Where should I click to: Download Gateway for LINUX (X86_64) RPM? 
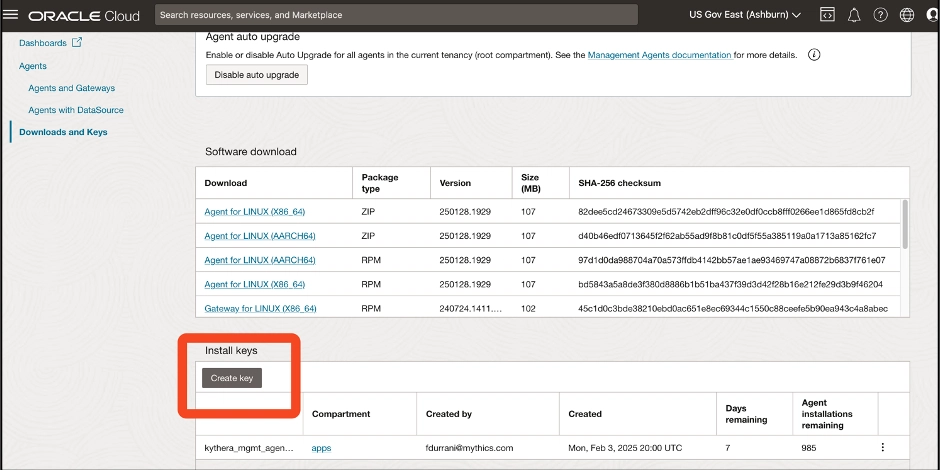click(x=260, y=309)
